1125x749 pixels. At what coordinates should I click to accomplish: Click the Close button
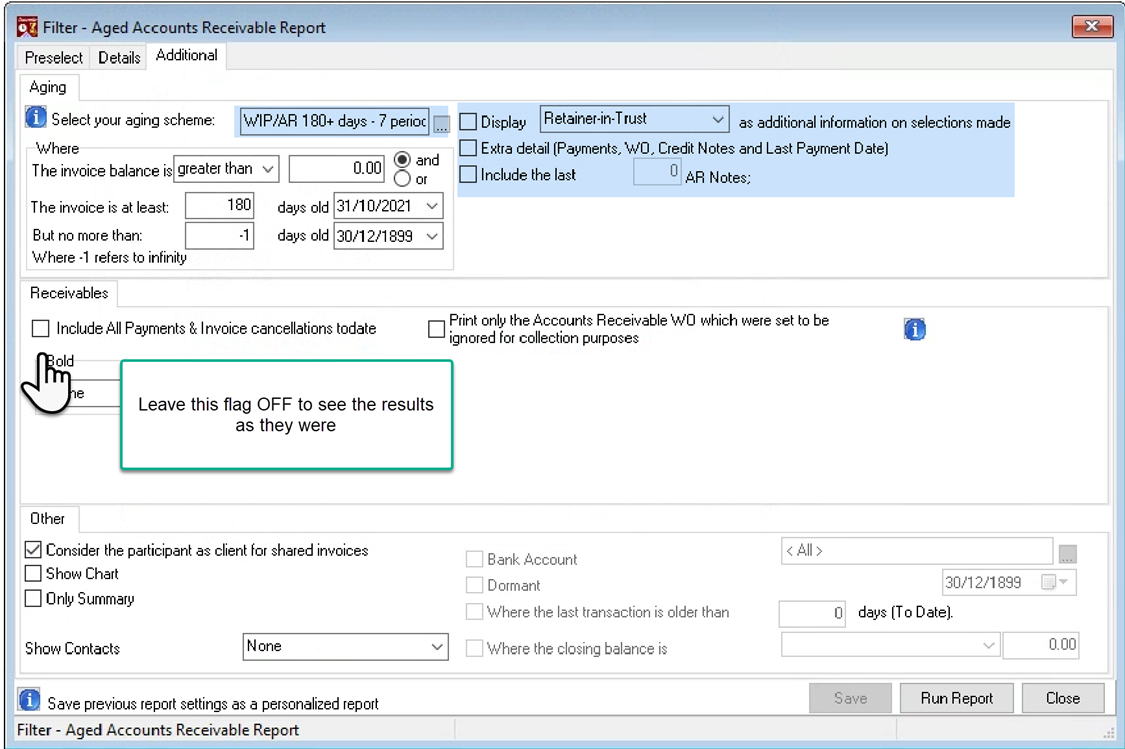(x=1063, y=698)
